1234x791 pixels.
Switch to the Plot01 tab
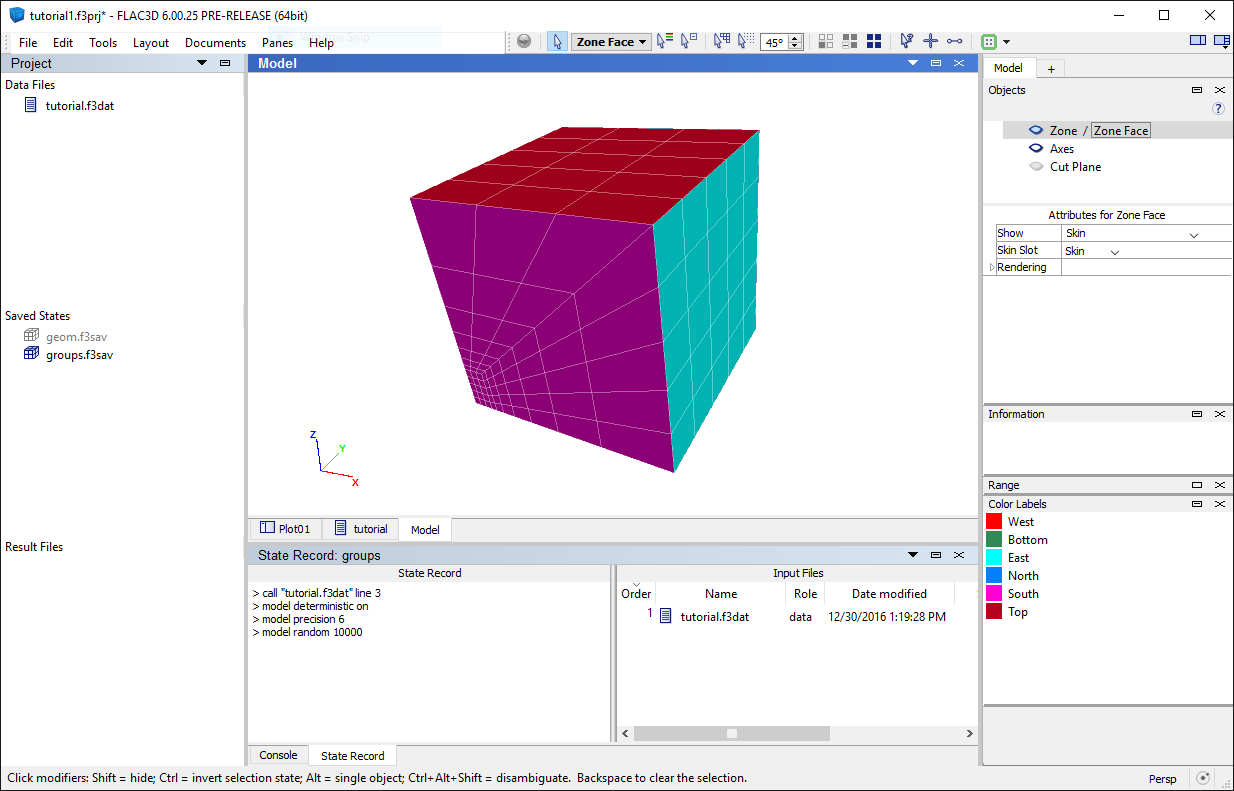pos(285,529)
